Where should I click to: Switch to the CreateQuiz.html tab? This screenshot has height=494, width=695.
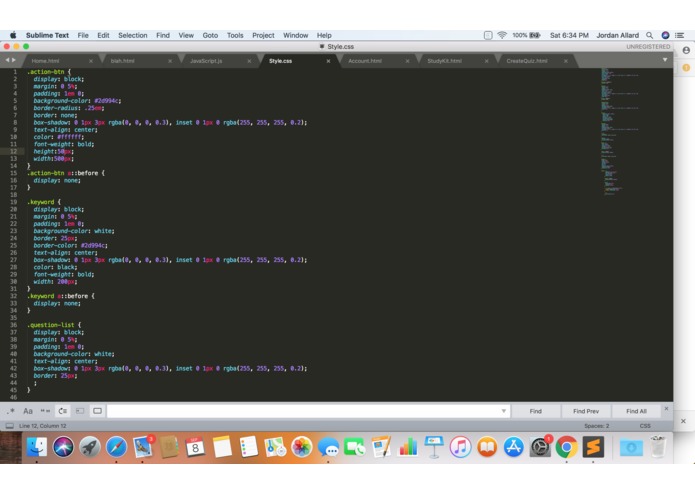click(527, 61)
